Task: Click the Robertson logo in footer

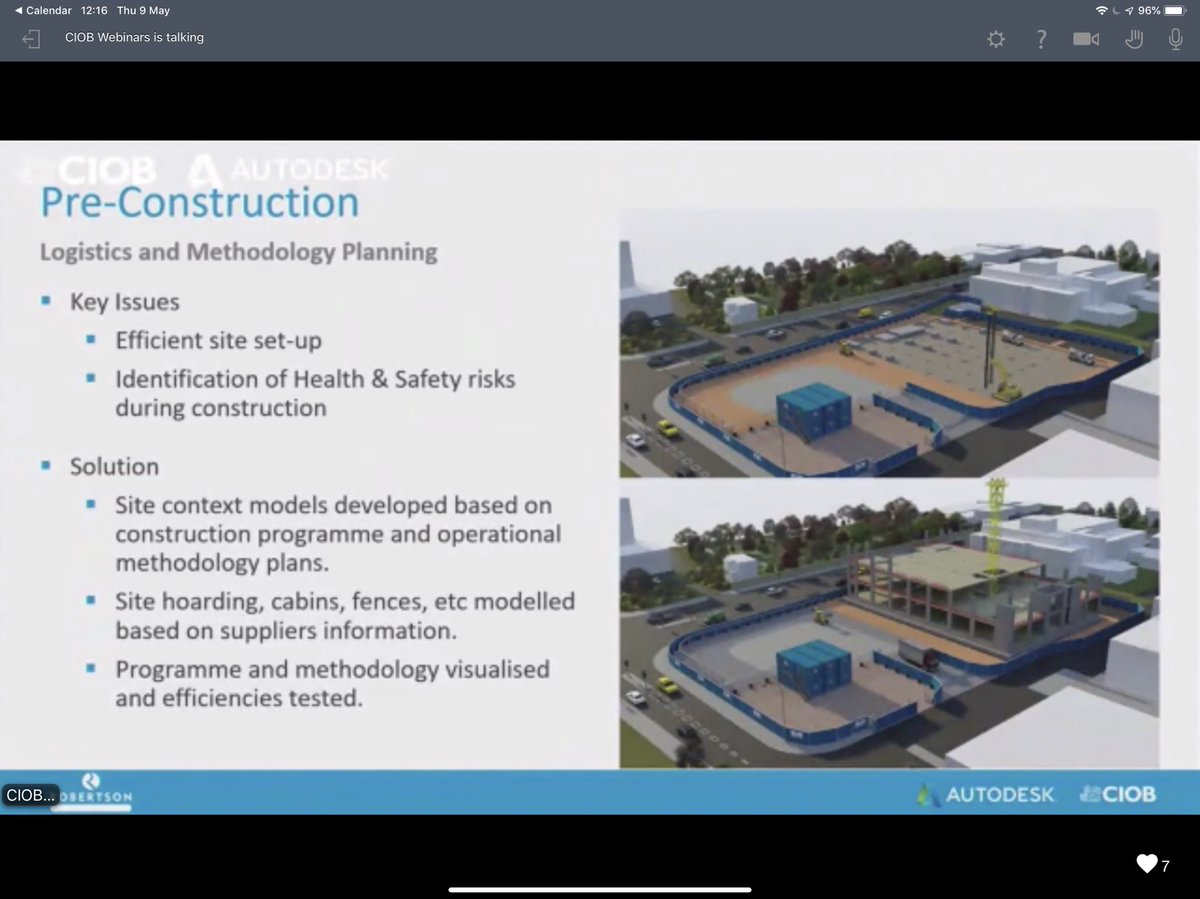Action: [92, 790]
